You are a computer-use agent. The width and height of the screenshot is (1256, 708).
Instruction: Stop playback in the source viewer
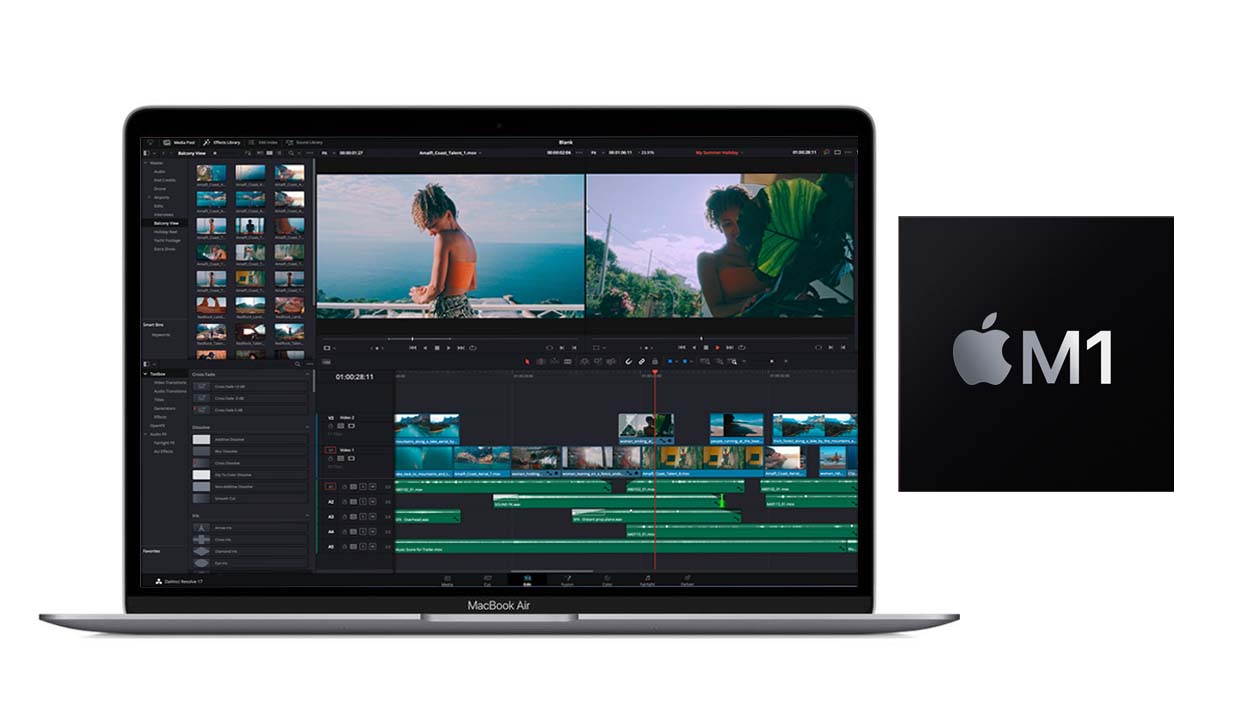(x=436, y=347)
